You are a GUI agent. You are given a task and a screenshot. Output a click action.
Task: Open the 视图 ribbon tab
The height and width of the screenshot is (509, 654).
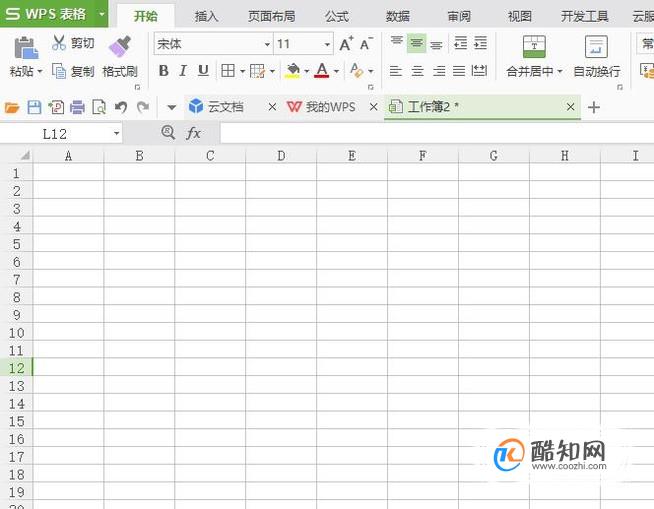point(520,16)
